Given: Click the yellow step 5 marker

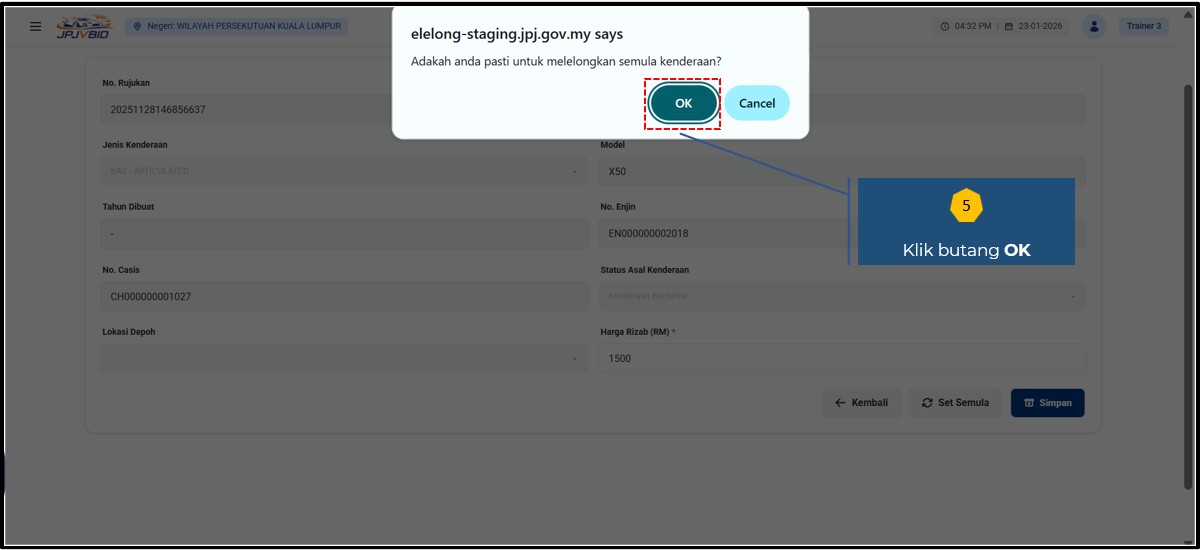Looking at the screenshot, I should tap(966, 205).
